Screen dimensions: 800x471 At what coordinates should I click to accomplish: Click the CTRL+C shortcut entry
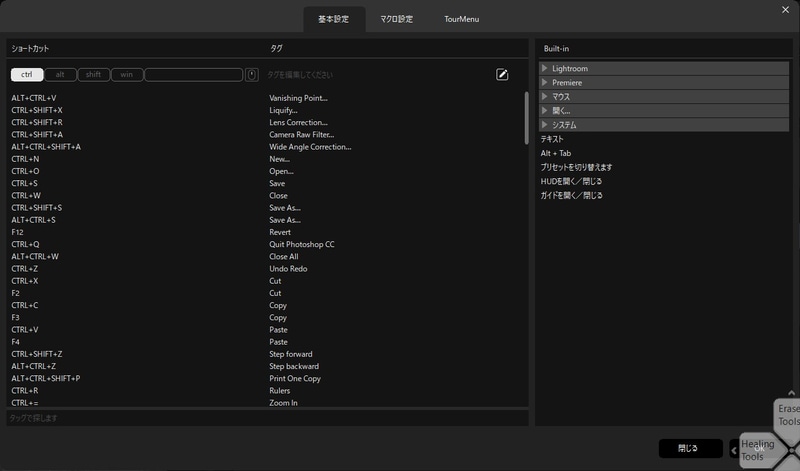click(x=25, y=306)
